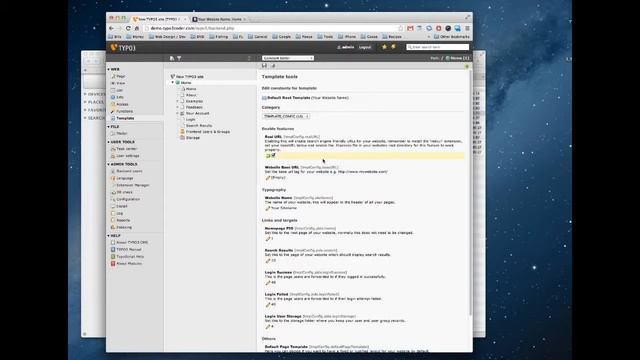
Task: Collapse the root Home page tree node
Action: click(173, 82)
